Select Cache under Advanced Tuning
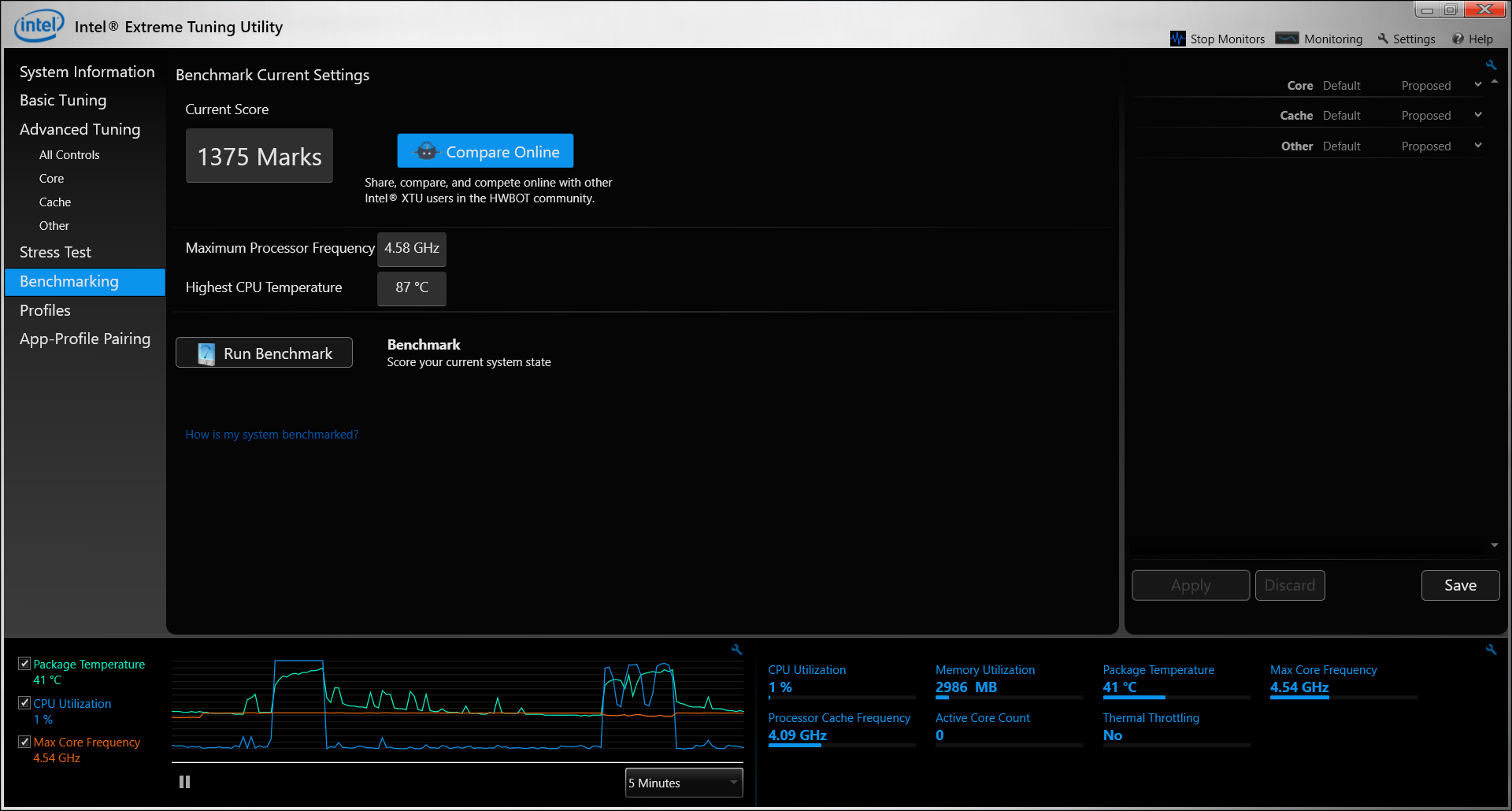Viewport: 1512px width, 811px height. pos(55,202)
